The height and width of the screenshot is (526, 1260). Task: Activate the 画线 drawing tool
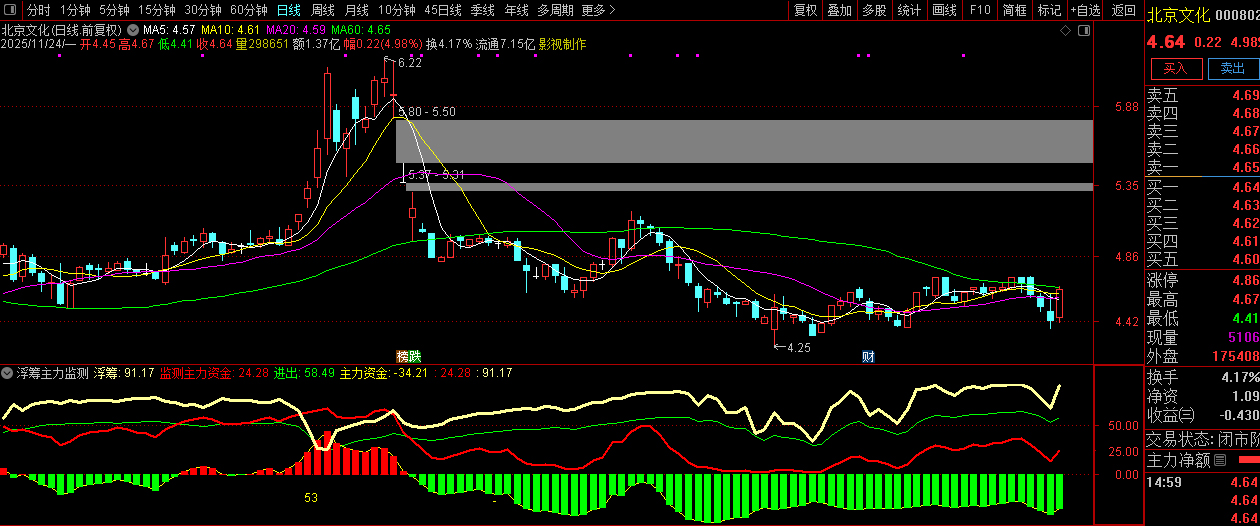[x=944, y=10]
